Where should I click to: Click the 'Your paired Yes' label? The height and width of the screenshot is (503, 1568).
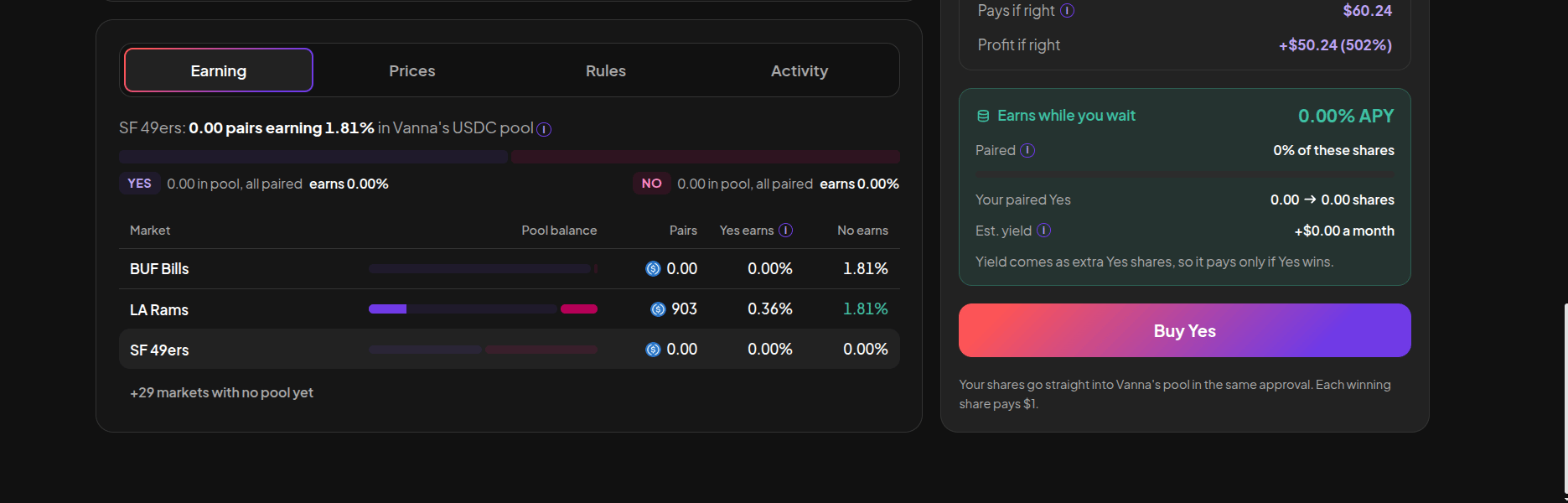(x=1022, y=200)
